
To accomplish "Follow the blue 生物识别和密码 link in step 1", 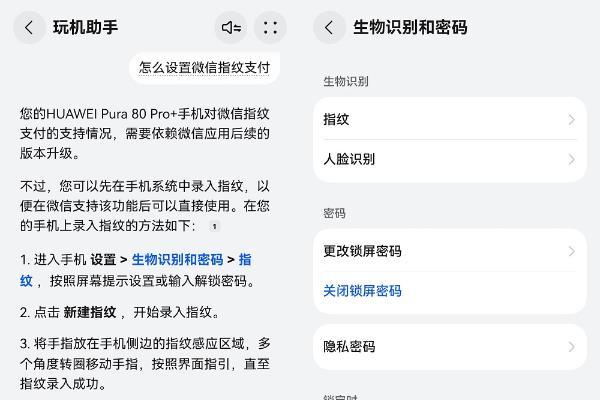I will (x=177, y=260).
